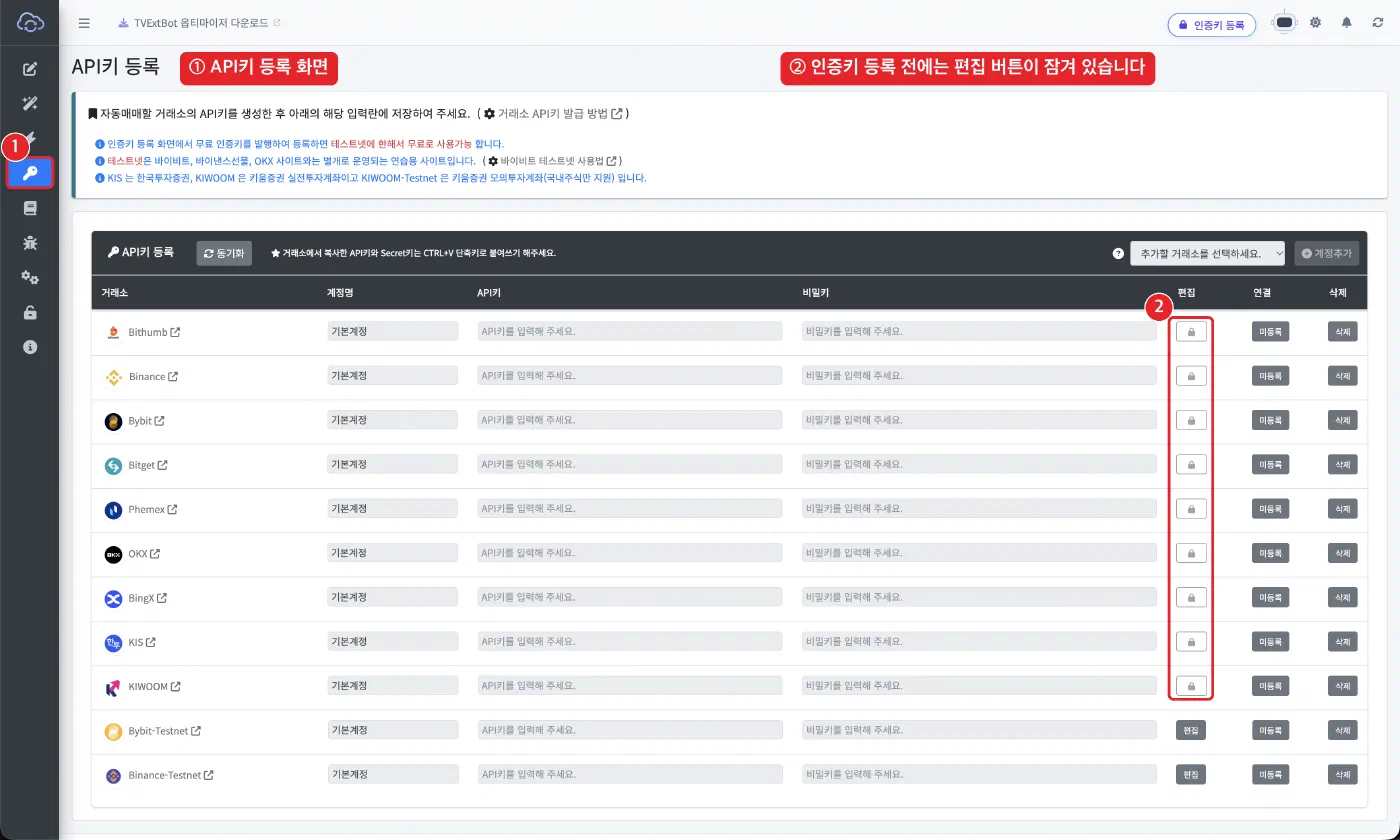Open the bug icon in sidebar
The height and width of the screenshot is (840, 1400).
(30, 243)
